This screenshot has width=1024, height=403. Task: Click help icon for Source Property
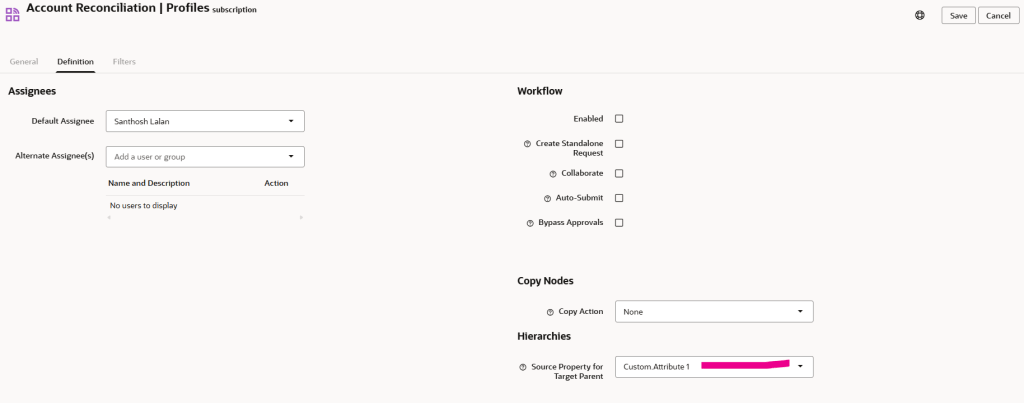tap(522, 367)
